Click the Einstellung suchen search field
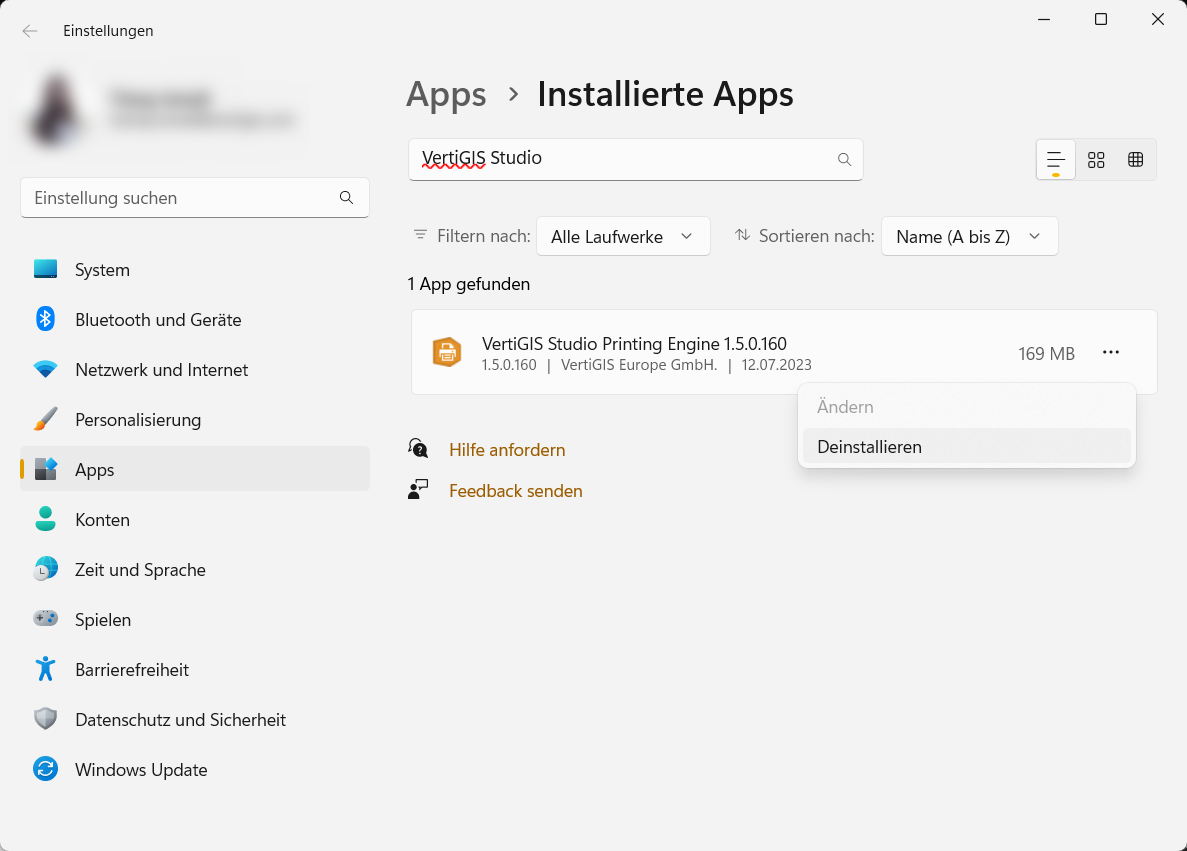This screenshot has width=1187, height=851. (x=180, y=198)
